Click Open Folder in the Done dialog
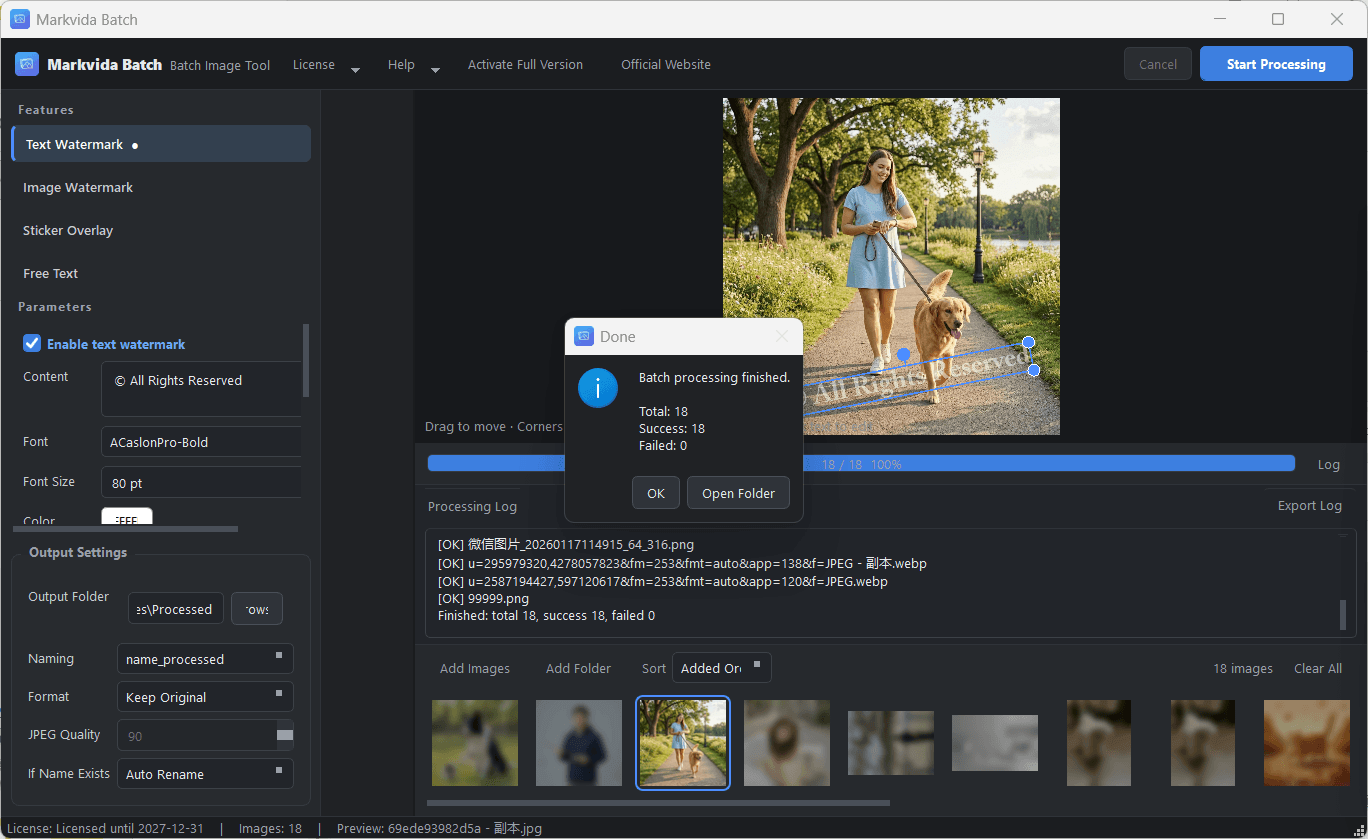 (738, 493)
